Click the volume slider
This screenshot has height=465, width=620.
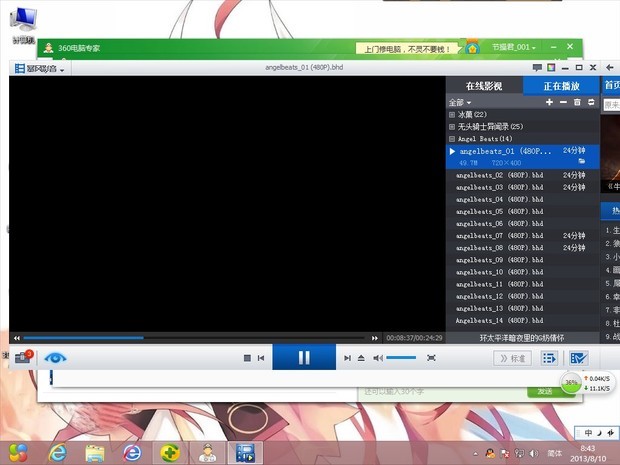401,358
